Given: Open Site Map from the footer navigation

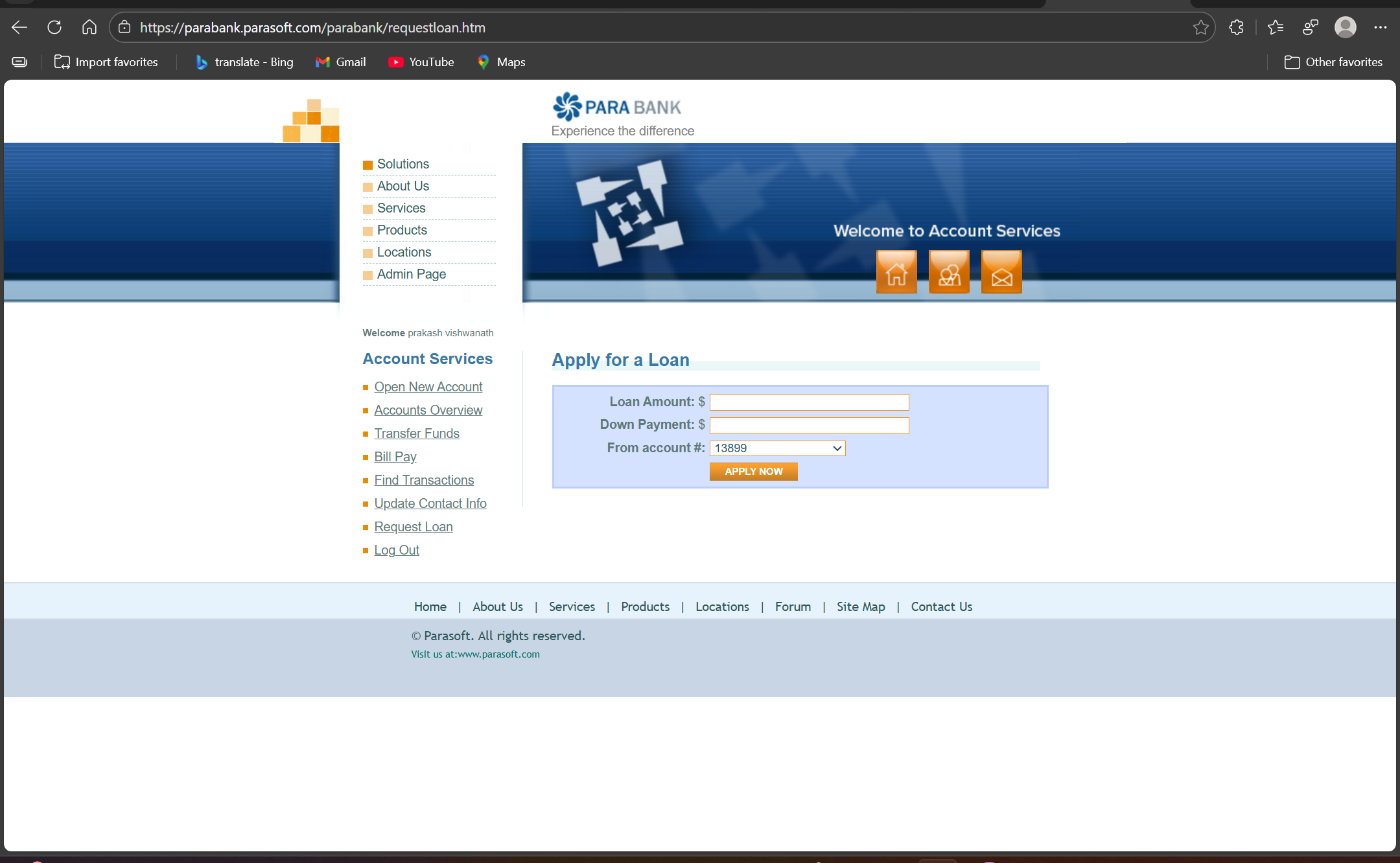Looking at the screenshot, I should click(860, 606).
